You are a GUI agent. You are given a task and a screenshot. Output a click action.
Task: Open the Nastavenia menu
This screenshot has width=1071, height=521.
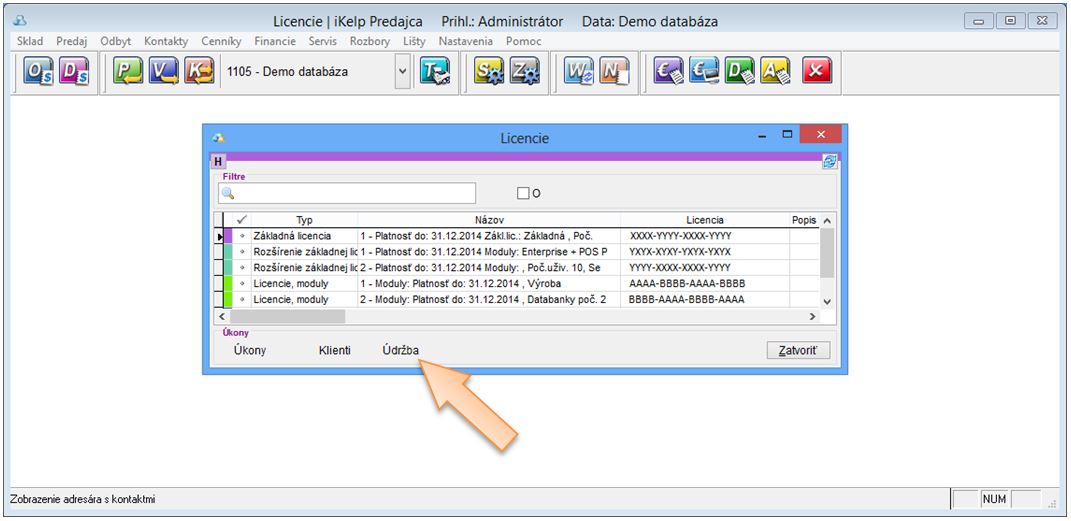tap(466, 41)
